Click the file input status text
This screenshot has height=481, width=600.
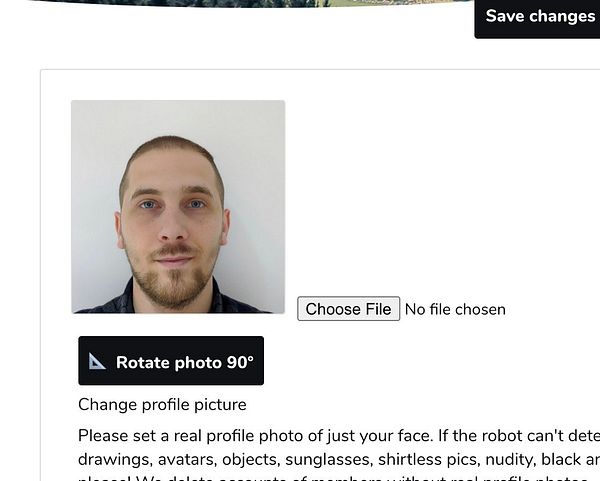[455, 310]
